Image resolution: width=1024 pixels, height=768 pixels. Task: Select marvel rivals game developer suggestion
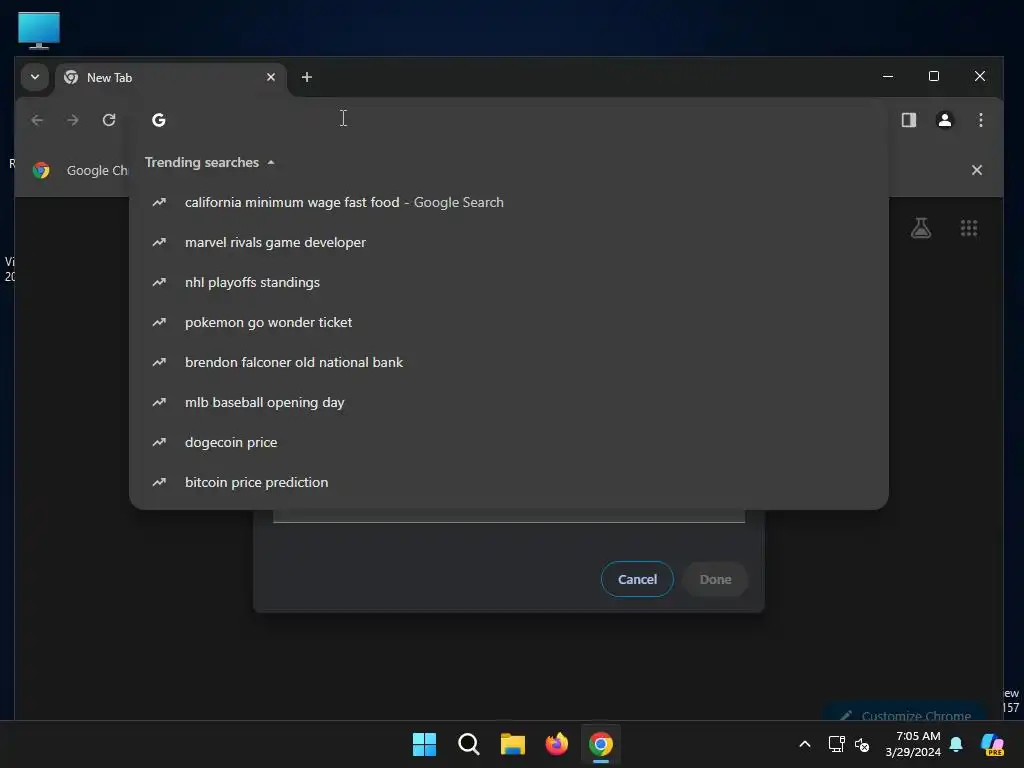pyautogui.click(x=509, y=242)
